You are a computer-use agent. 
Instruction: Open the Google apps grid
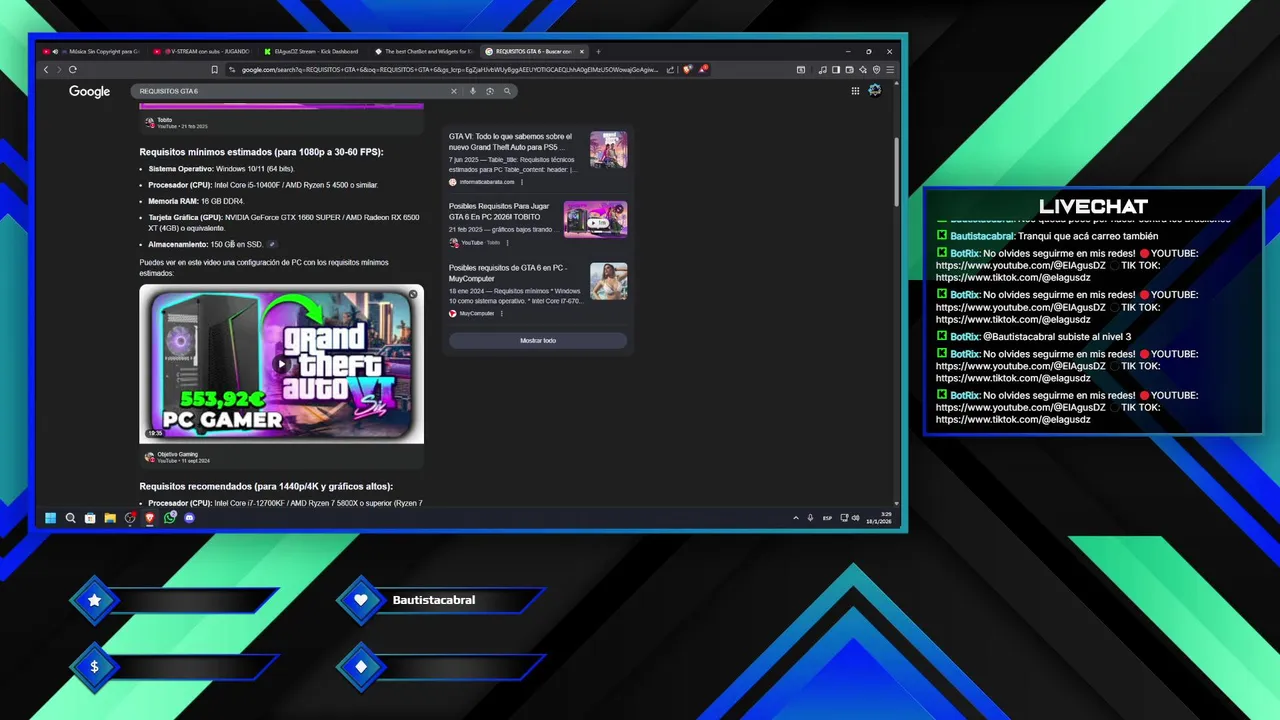[x=855, y=91]
